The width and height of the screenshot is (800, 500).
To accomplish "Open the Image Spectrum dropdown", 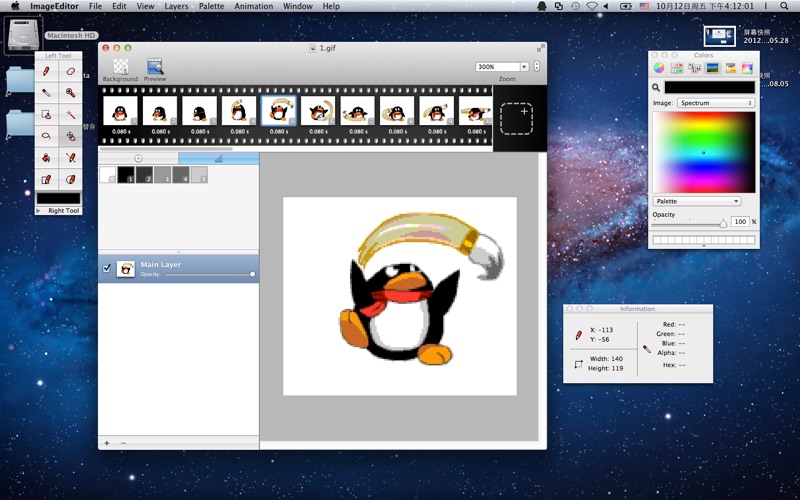I will (x=716, y=103).
